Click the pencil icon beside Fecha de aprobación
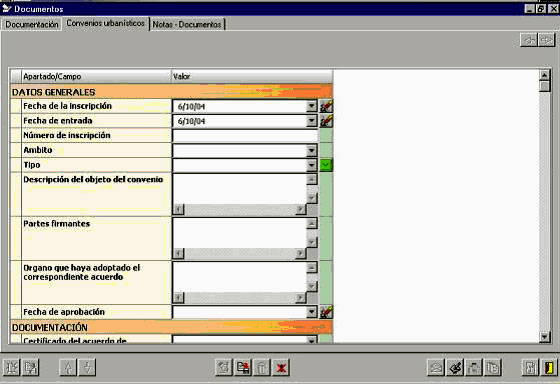560x384 pixels. 326,312
